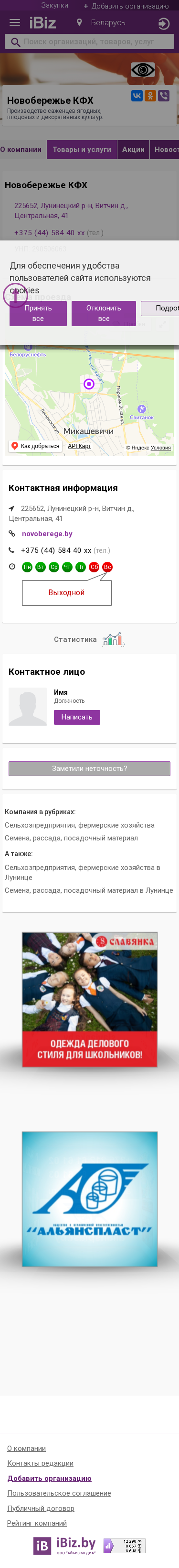Open the accessibility eye icon
The width and height of the screenshot is (179, 1568).
pos(142,70)
